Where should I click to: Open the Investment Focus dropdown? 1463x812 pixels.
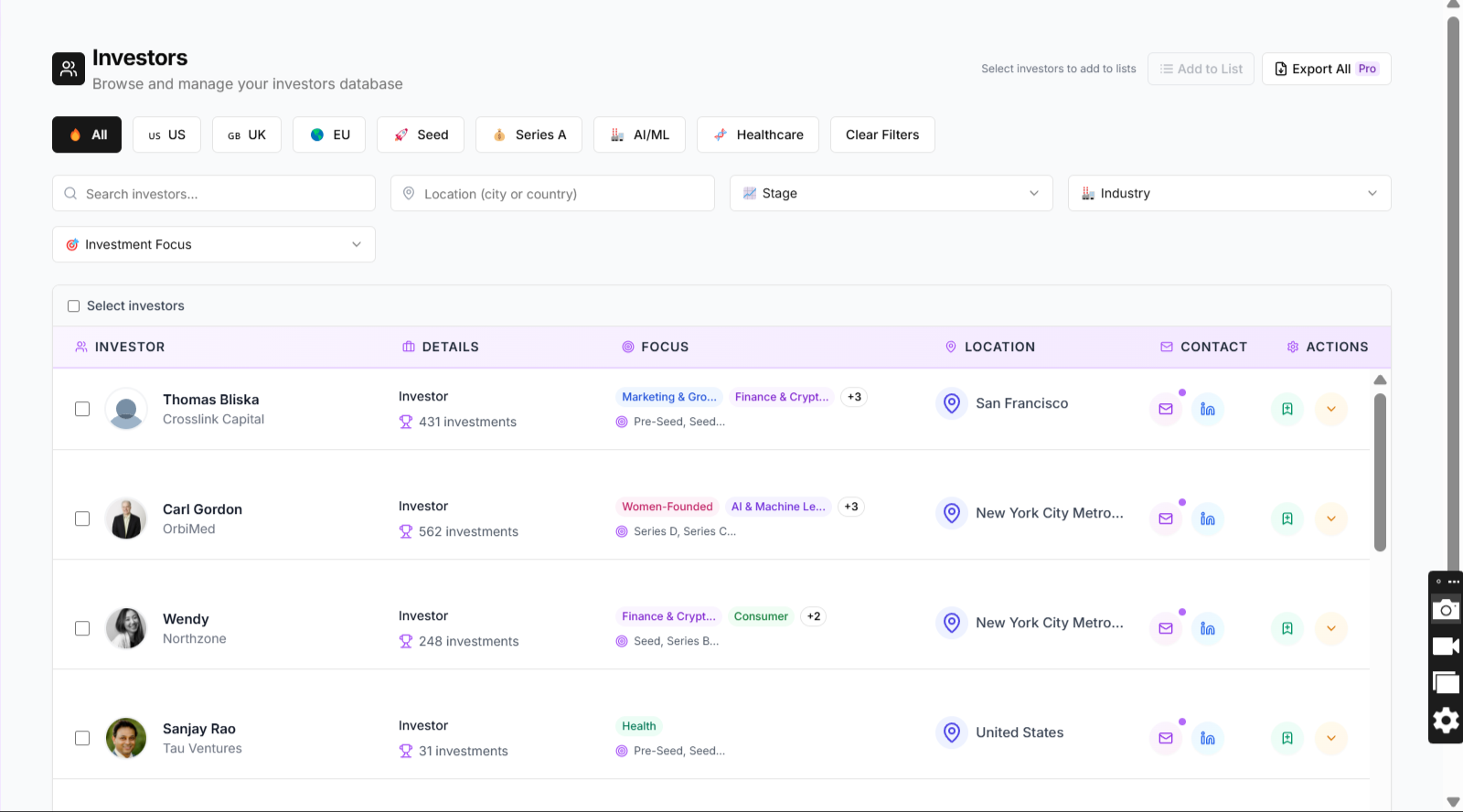click(213, 244)
